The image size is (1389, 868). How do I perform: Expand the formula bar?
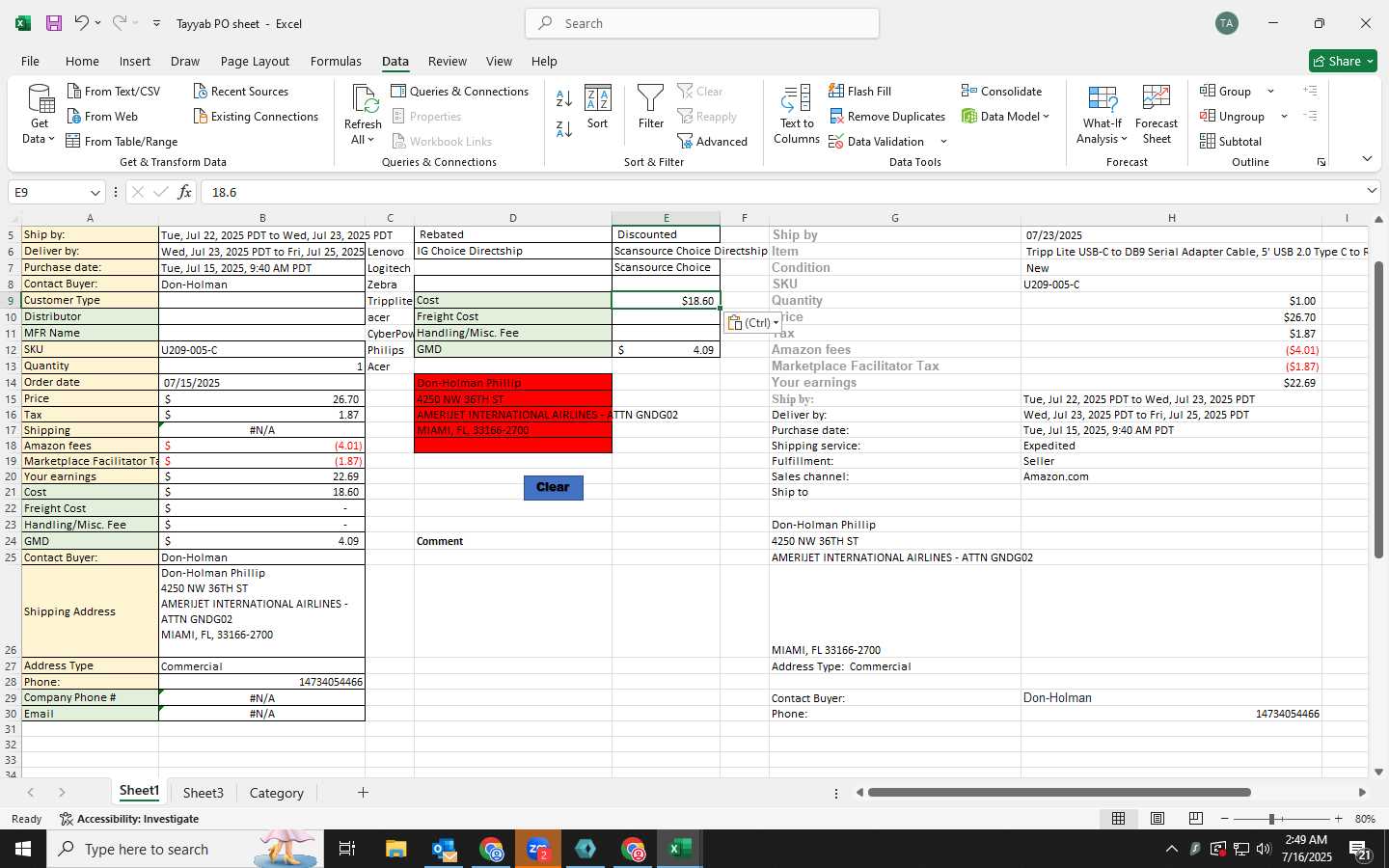pos(1372,191)
